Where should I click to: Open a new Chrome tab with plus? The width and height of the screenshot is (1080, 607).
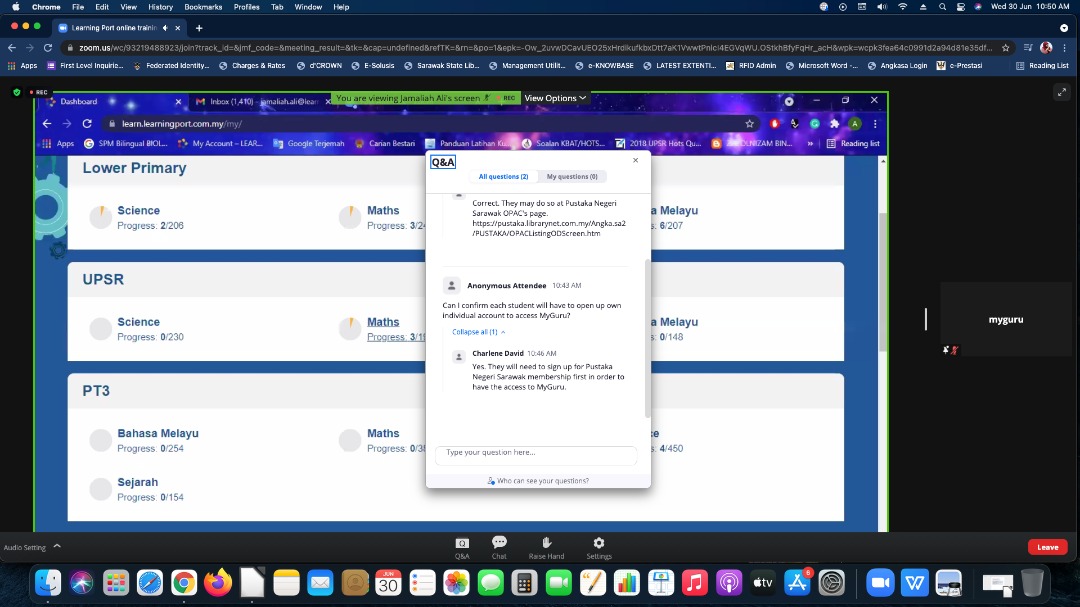click(x=199, y=28)
